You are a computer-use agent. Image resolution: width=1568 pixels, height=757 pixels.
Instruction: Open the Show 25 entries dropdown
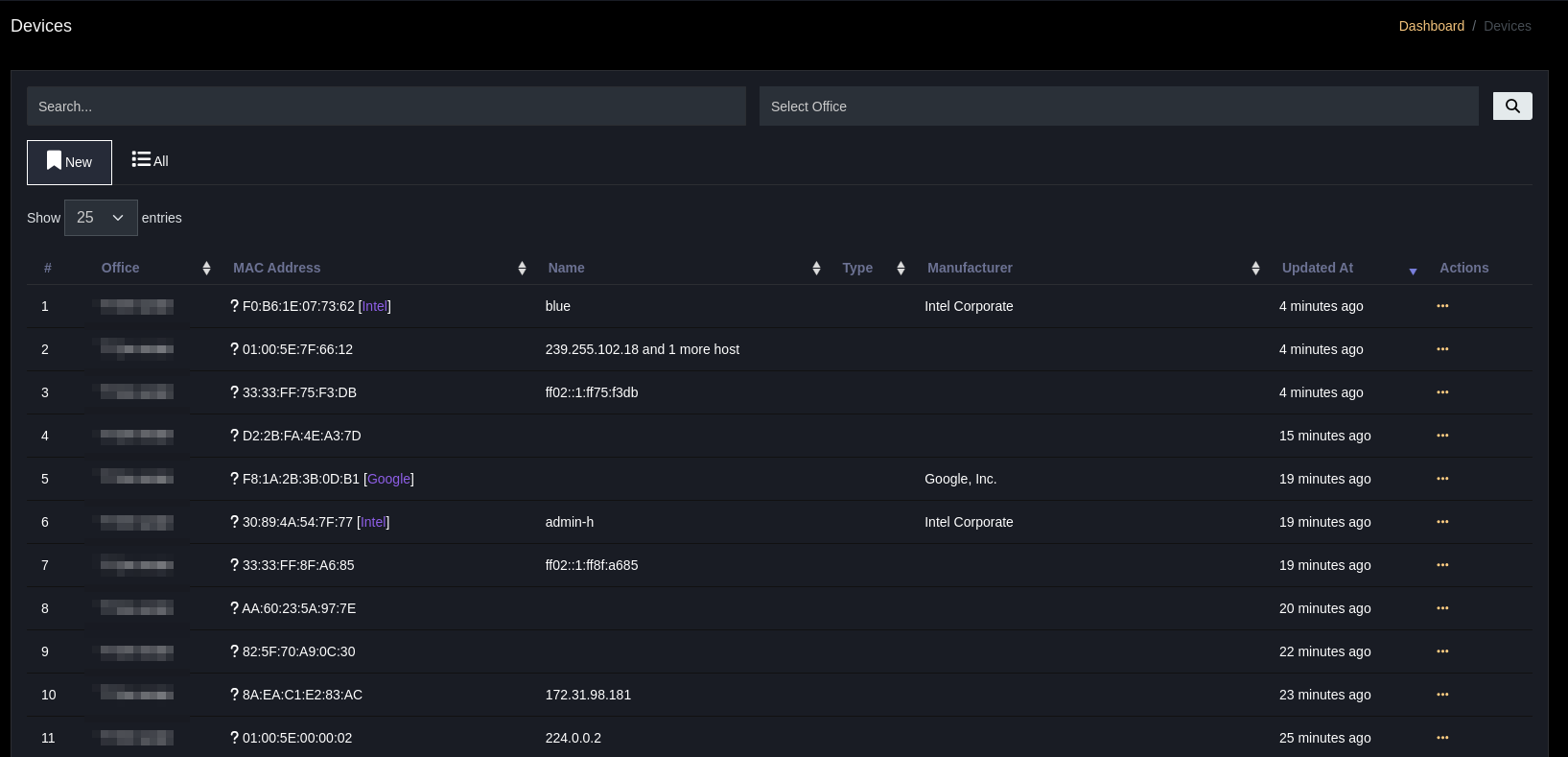[101, 218]
